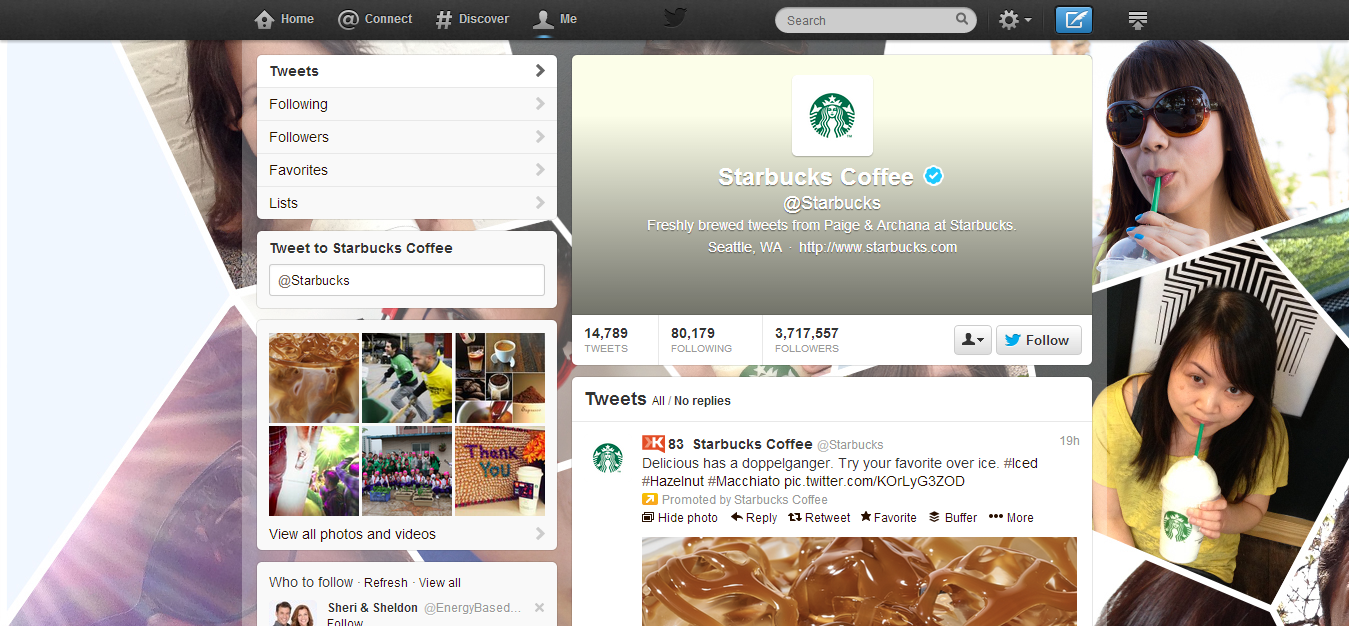Open the Home navigation item
Image resolution: width=1349 pixels, height=626 pixels.
284,18
